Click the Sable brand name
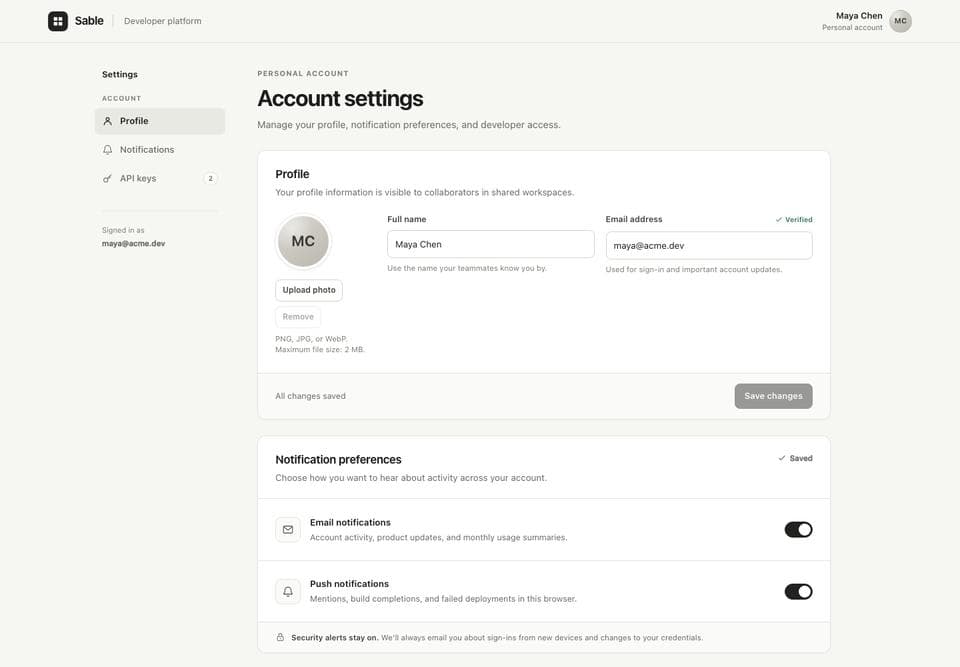 tap(89, 21)
